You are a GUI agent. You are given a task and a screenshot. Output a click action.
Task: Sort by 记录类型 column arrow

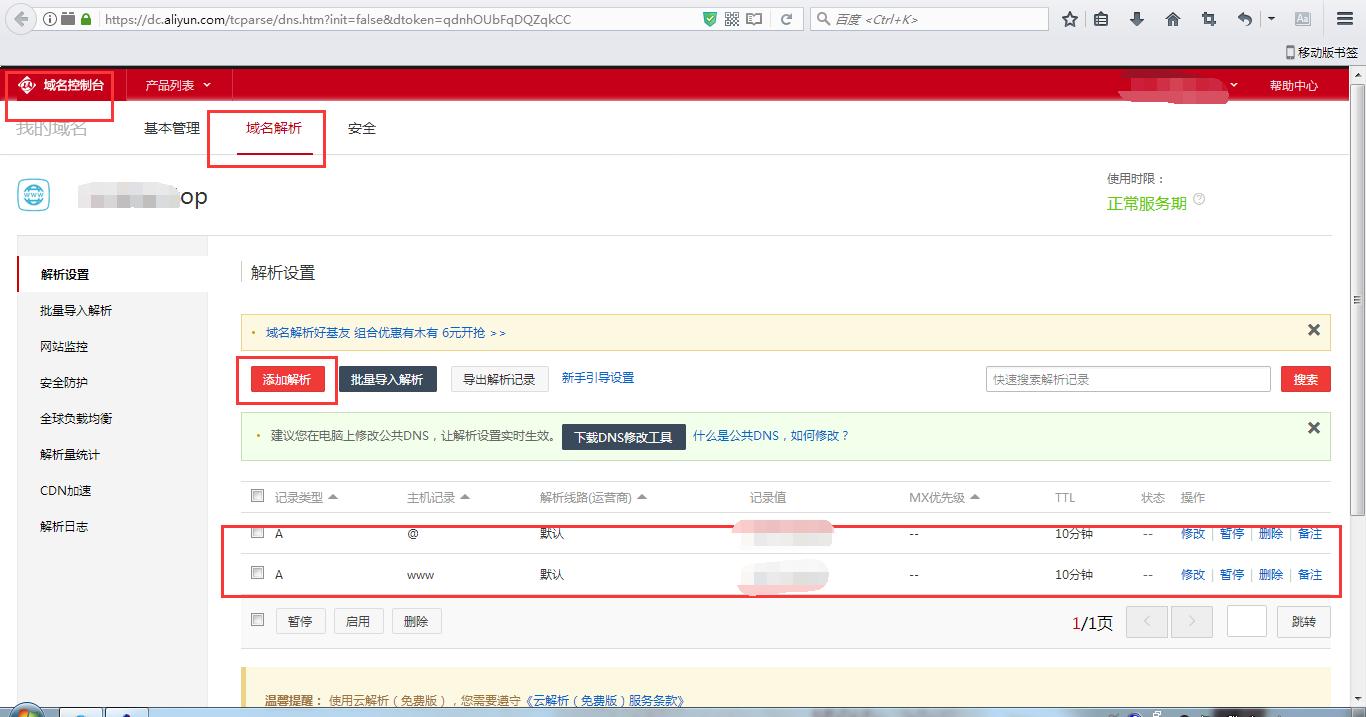pos(333,497)
